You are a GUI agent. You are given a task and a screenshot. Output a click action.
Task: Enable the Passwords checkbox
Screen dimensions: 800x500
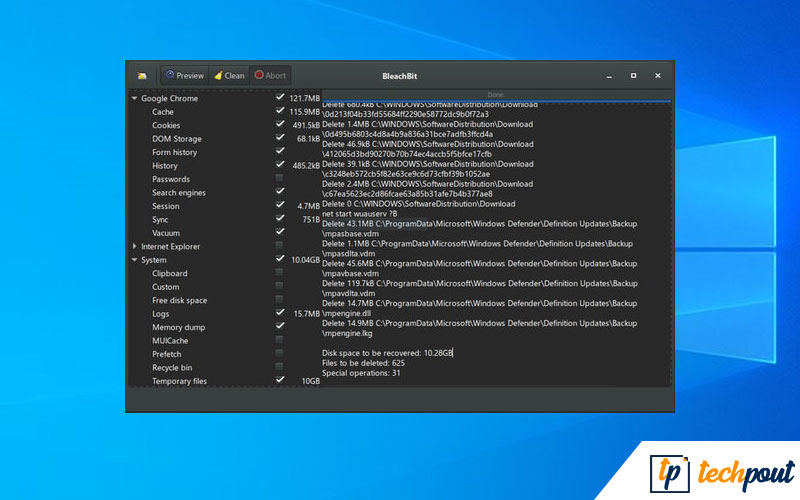point(279,179)
